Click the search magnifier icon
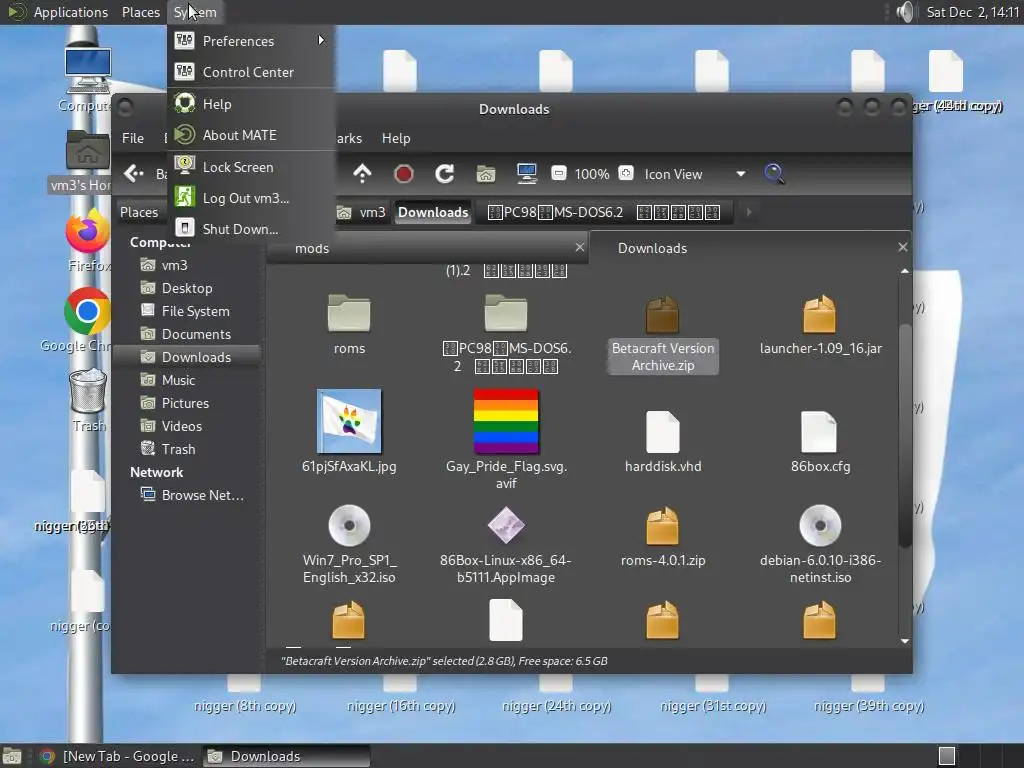 coord(774,174)
